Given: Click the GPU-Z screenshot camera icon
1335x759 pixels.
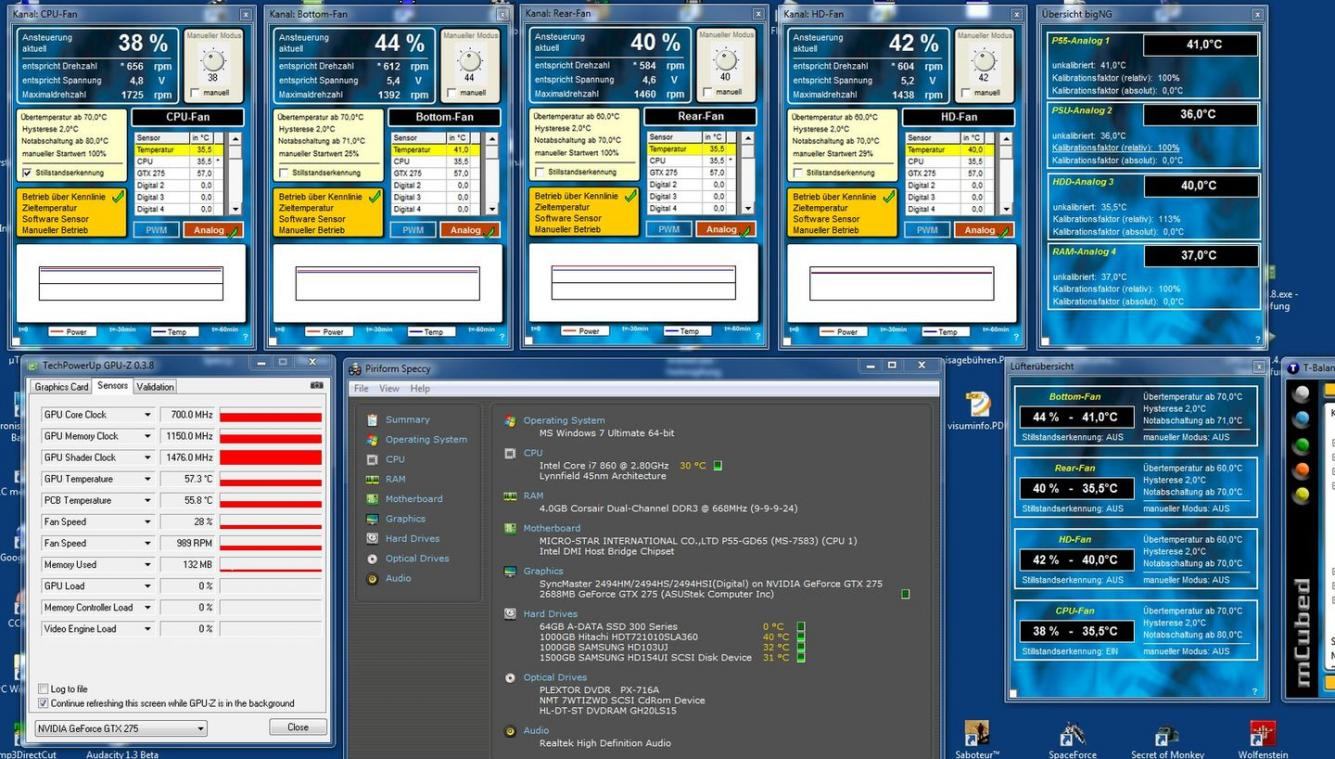Looking at the screenshot, I should pyautogui.click(x=317, y=386).
